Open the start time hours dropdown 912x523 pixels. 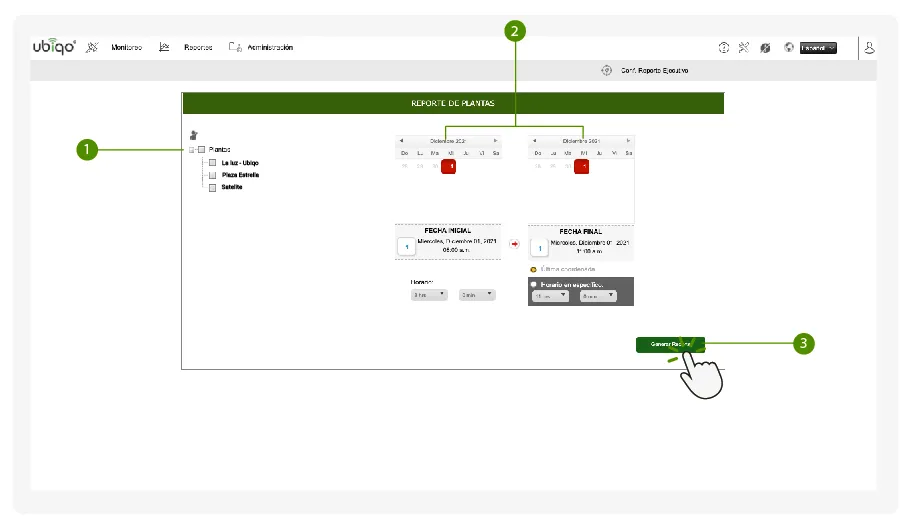point(429,295)
